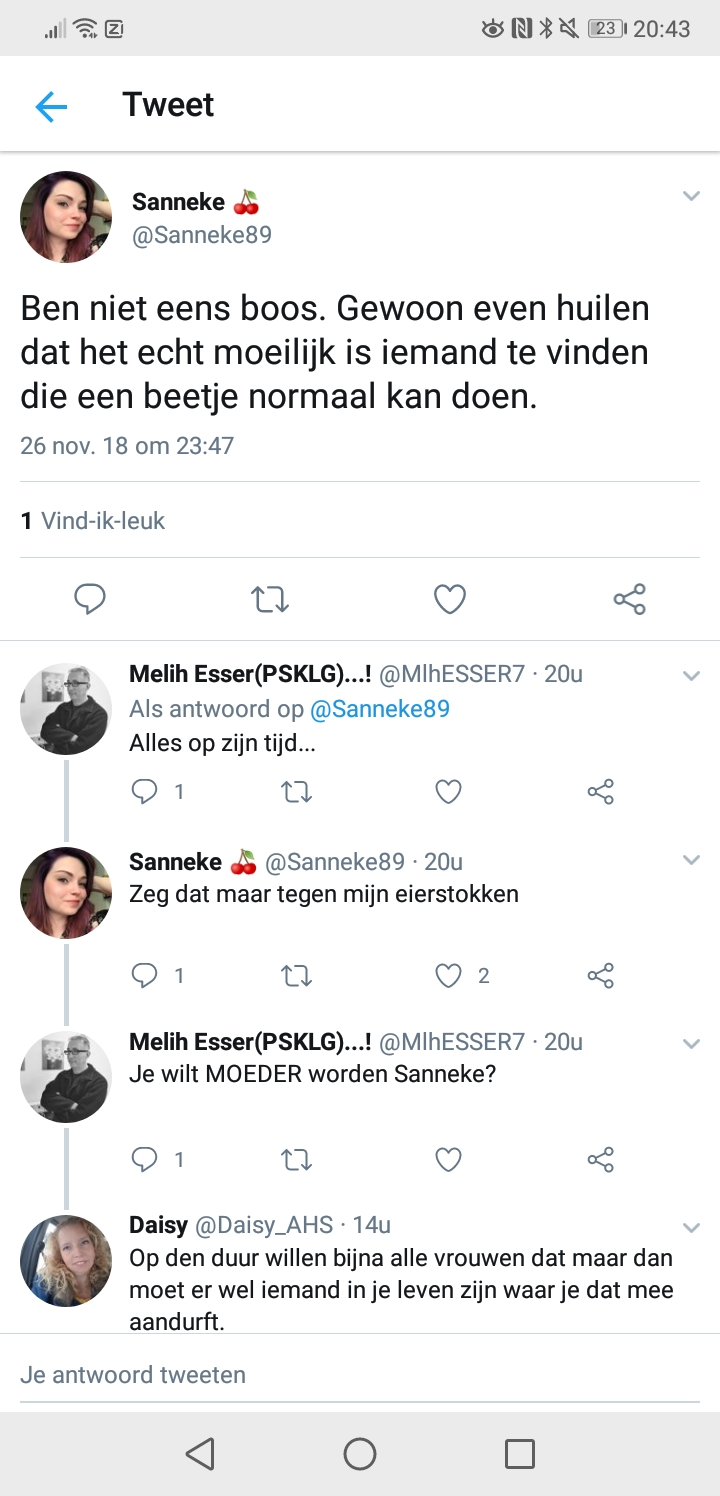Retweet the 'Zeg dat maar tegen mijn eierstokken' reply
Image resolution: width=720 pixels, height=1496 pixels.
[296, 976]
